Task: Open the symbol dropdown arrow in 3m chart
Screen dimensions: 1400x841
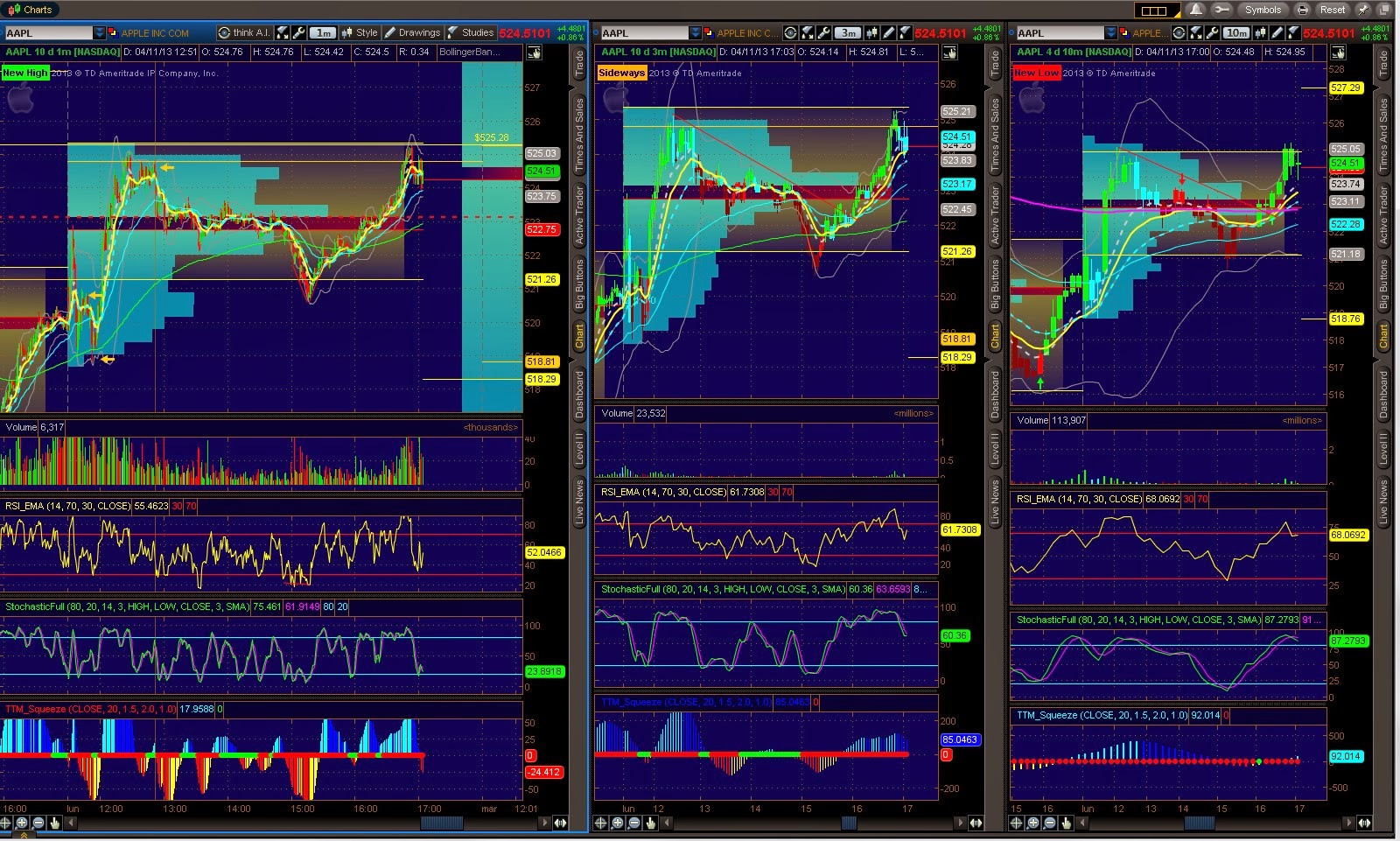Action: (695, 33)
